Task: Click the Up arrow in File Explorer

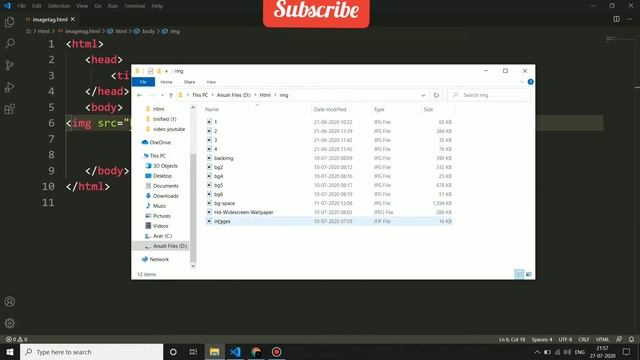Action: point(171,95)
